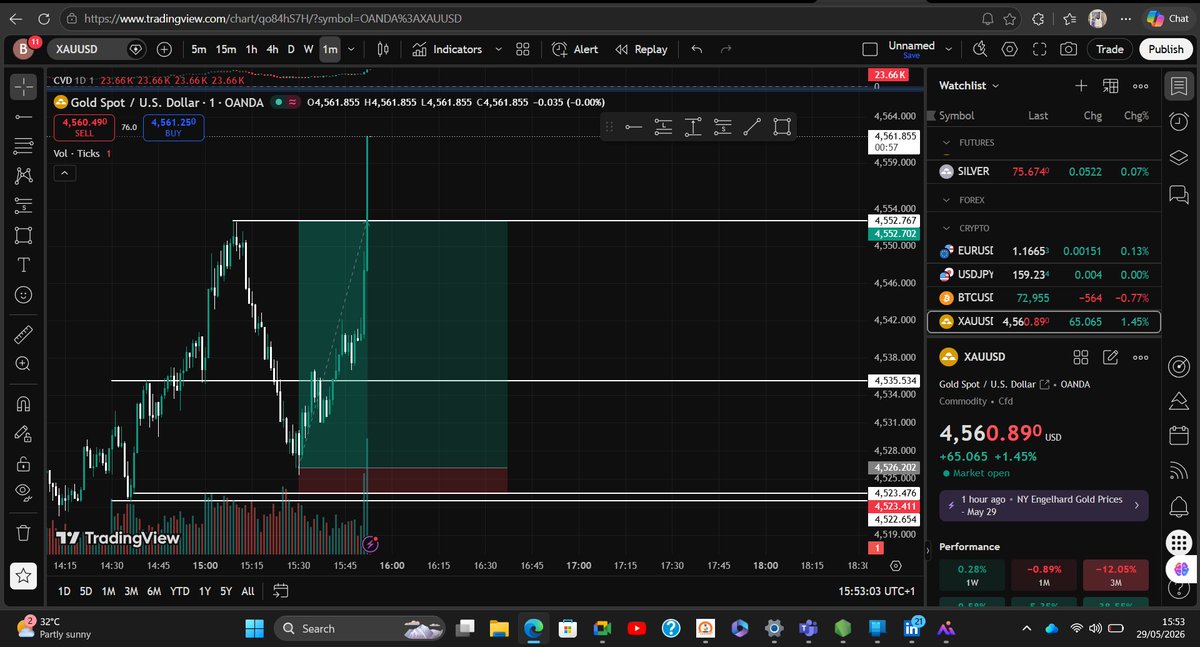Click the redo arrow

(726, 49)
